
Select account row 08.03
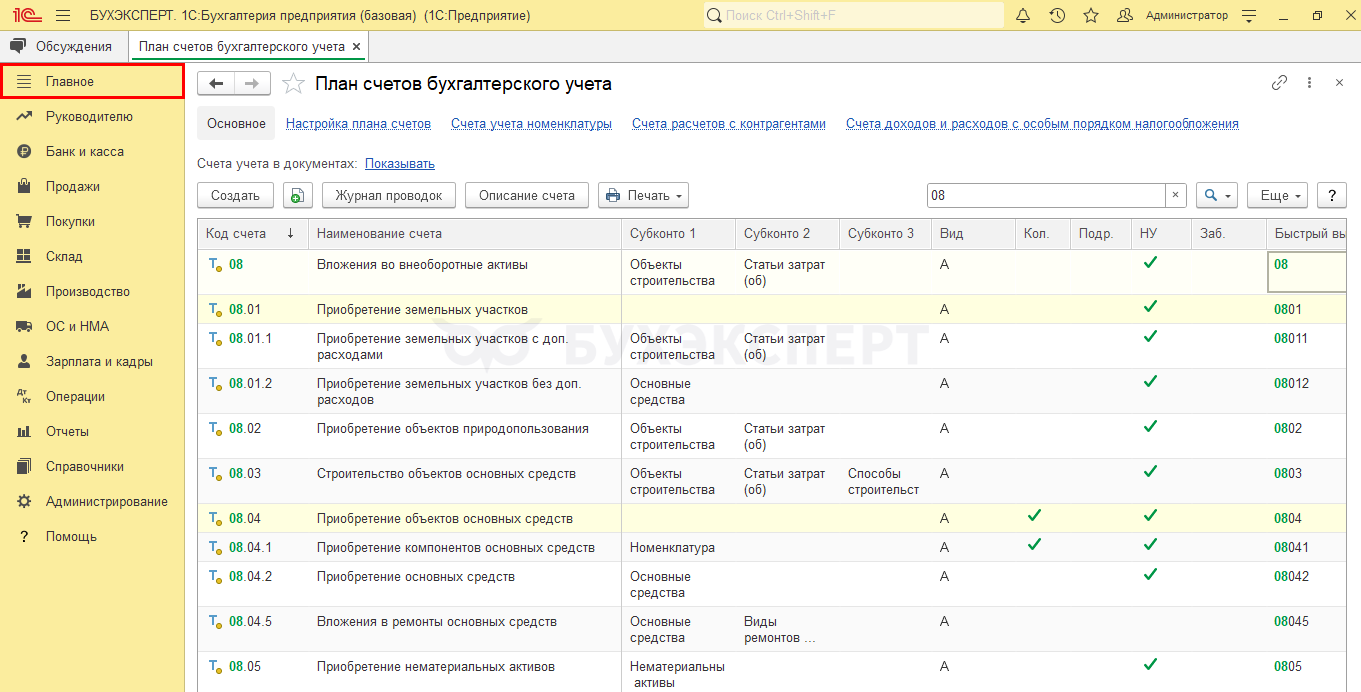click(772, 481)
